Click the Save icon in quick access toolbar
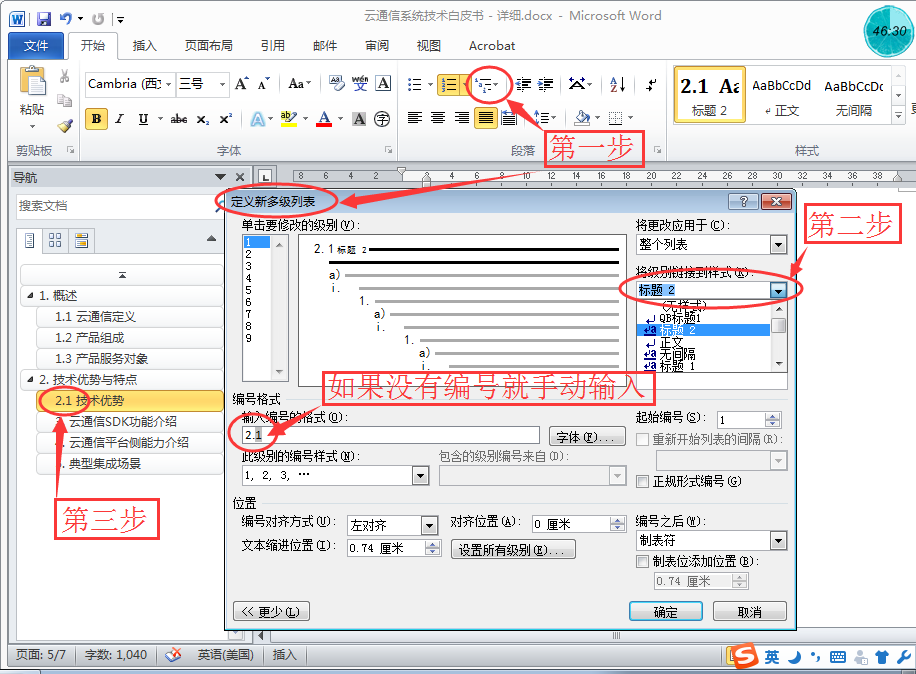The width and height of the screenshot is (916, 674). coord(44,19)
